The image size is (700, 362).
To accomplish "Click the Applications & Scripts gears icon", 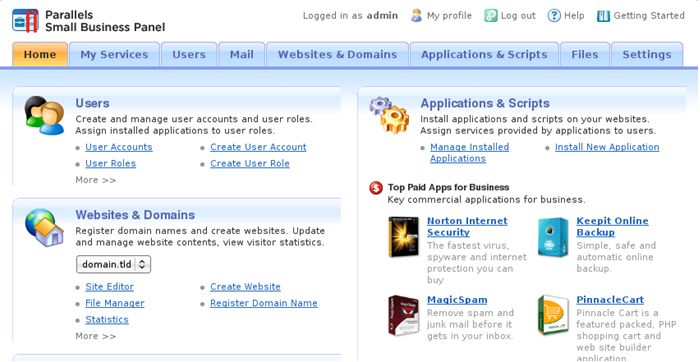I will [x=389, y=115].
